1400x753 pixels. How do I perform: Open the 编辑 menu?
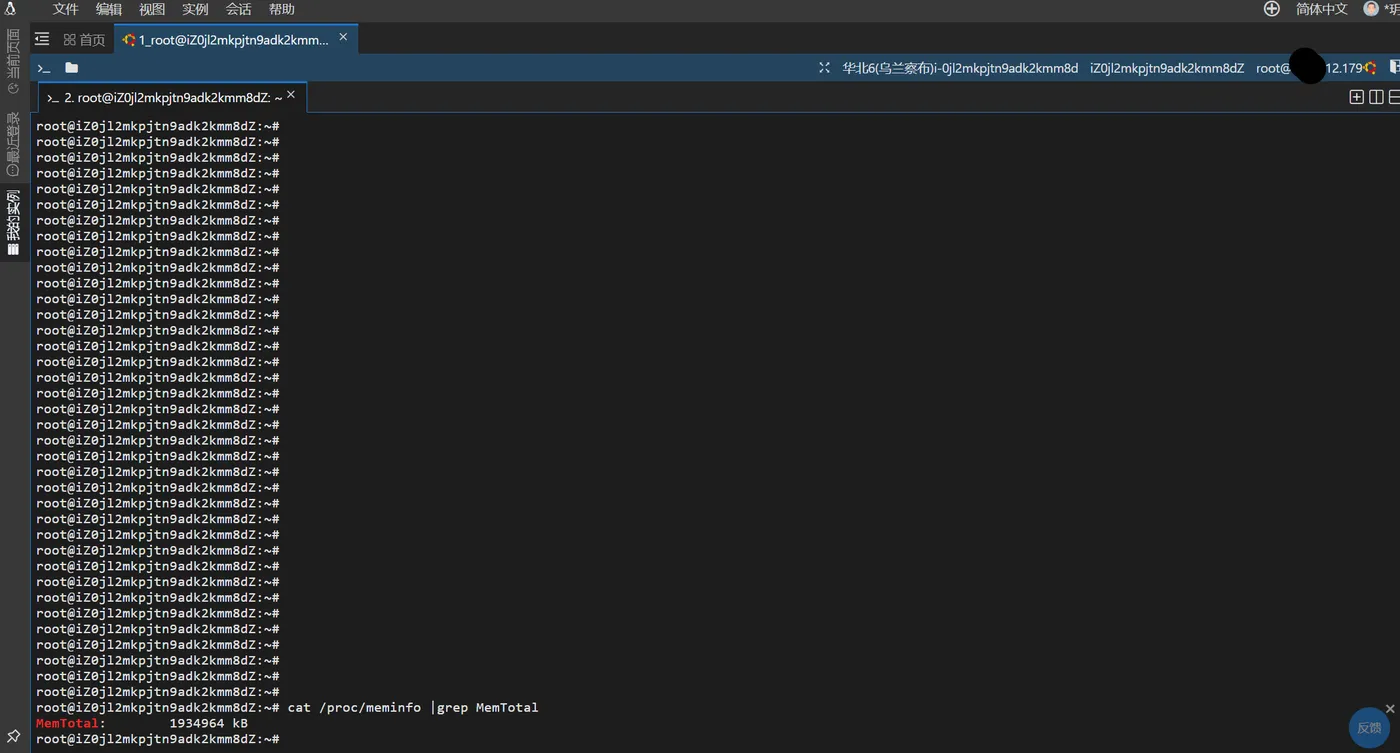coord(108,9)
